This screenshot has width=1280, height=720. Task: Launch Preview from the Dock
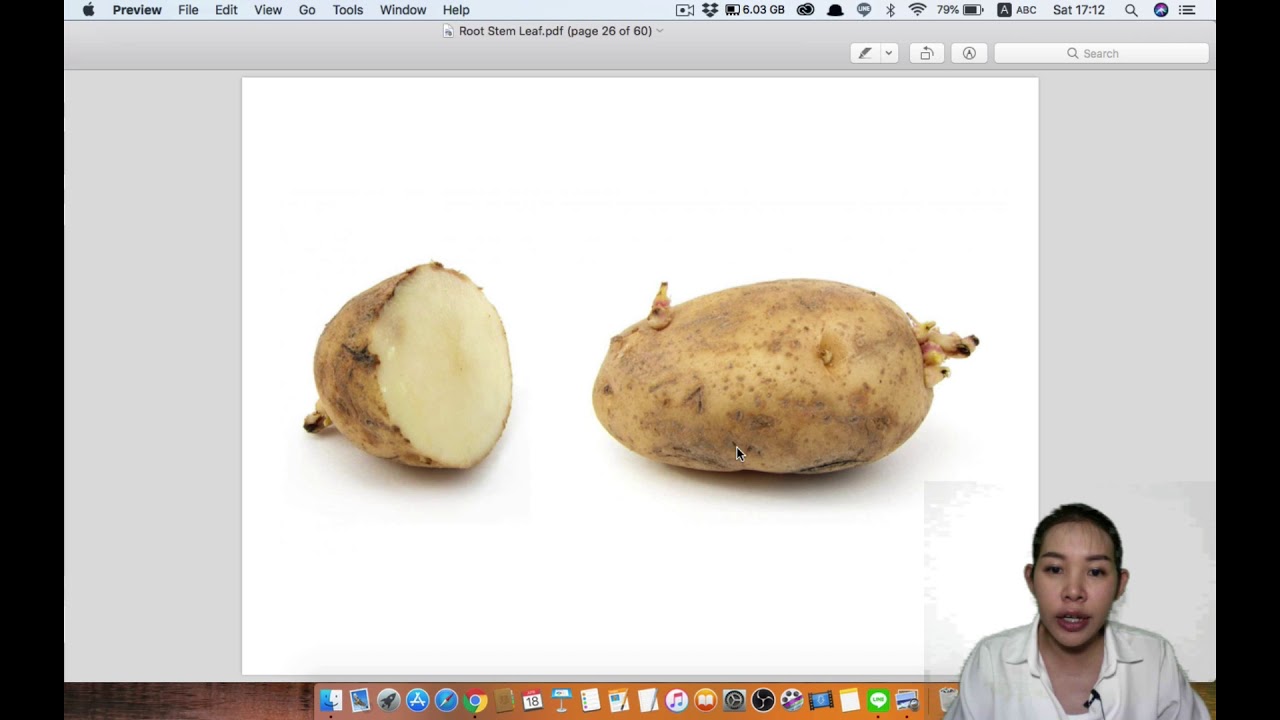(360, 701)
